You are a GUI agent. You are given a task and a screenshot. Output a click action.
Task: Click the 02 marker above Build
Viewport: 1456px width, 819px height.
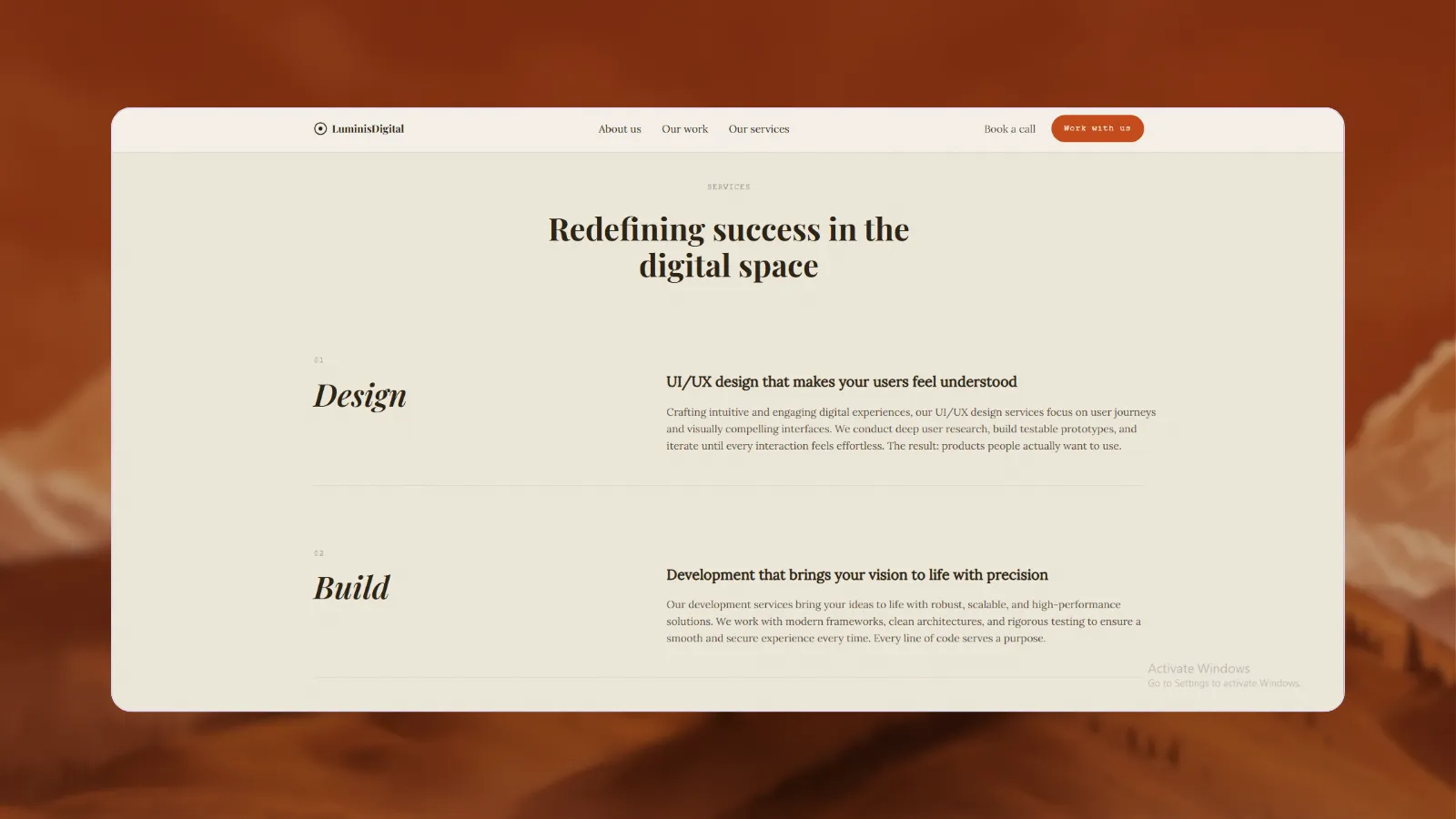[318, 552]
